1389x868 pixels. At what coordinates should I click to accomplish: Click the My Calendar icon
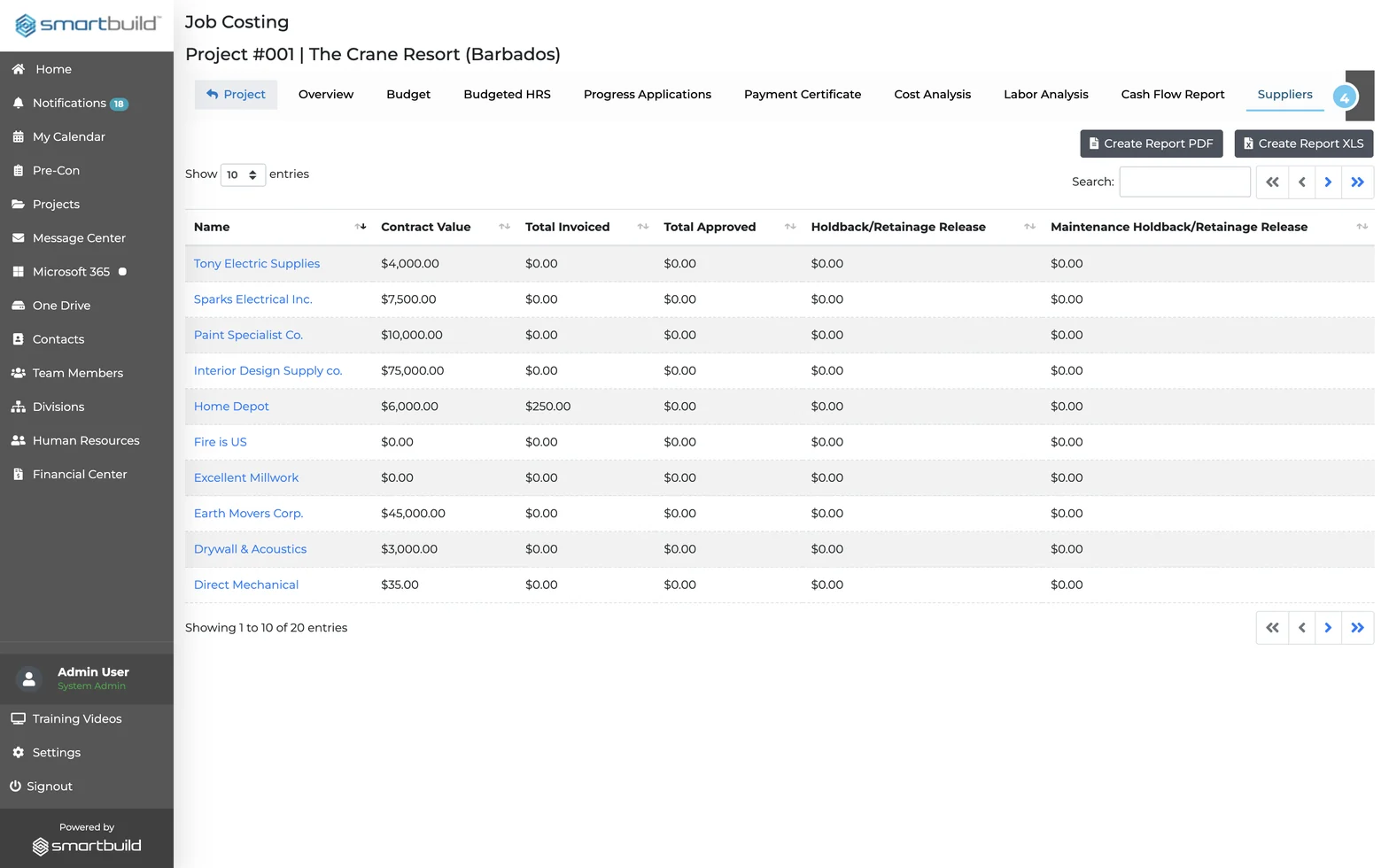18,136
